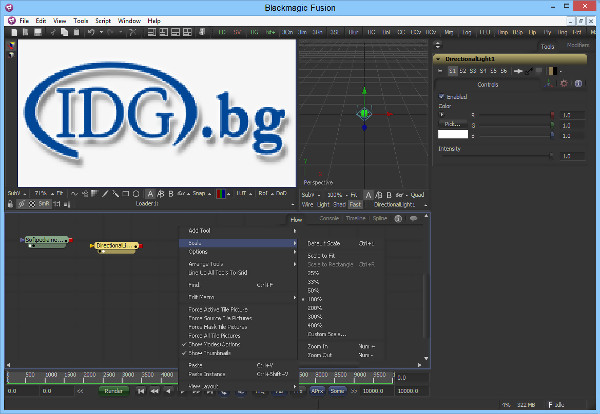
Task: Toggle Light option in 3D viewer
Action: tap(323, 205)
